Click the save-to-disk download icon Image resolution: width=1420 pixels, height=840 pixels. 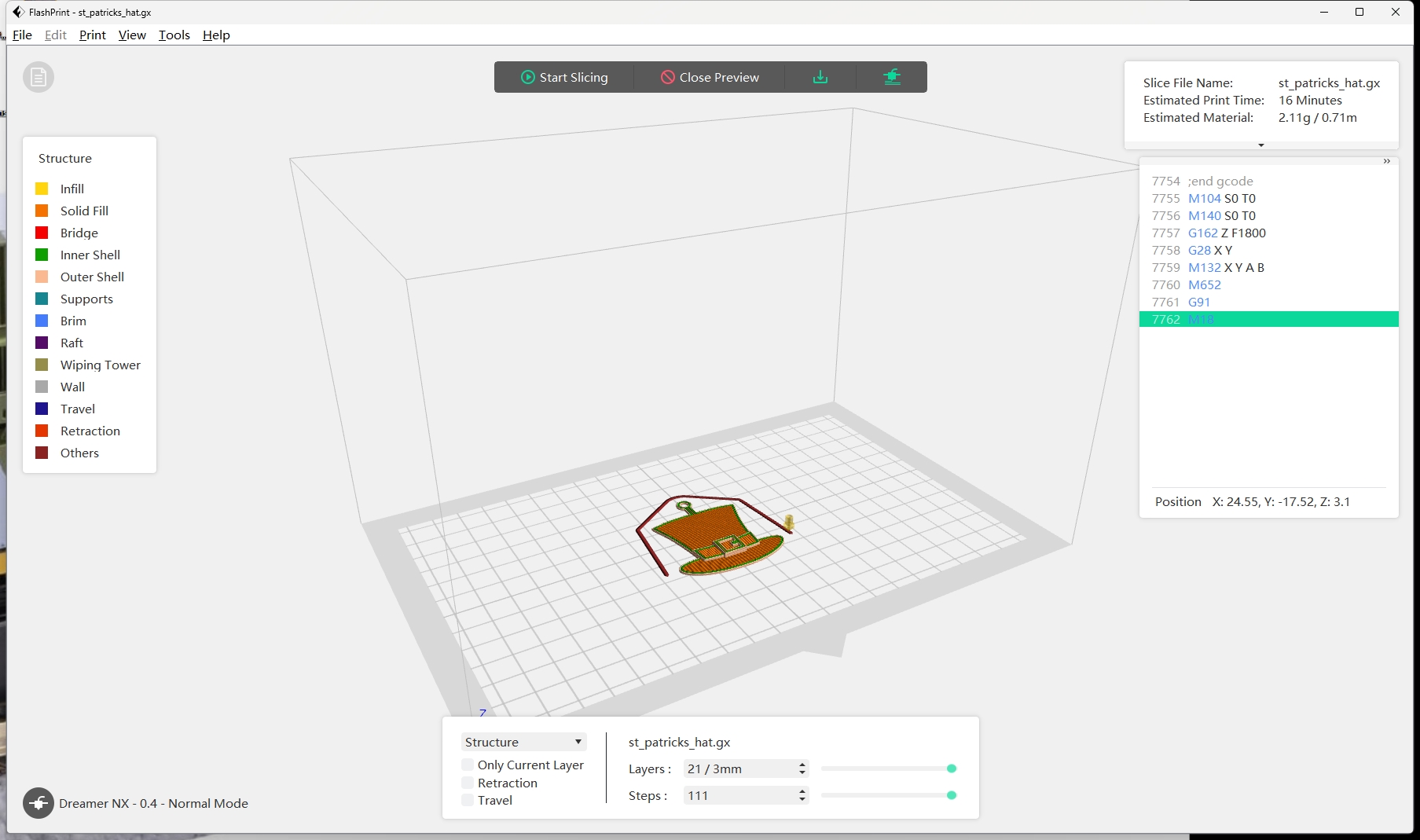820,77
